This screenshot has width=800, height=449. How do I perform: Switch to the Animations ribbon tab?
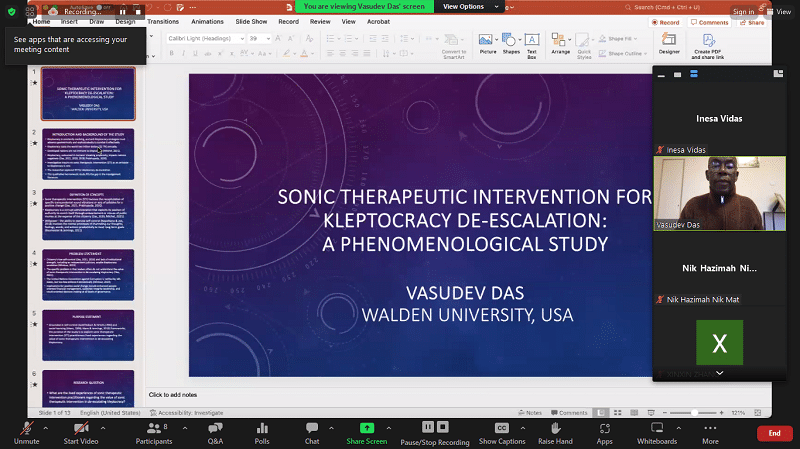point(207,20)
